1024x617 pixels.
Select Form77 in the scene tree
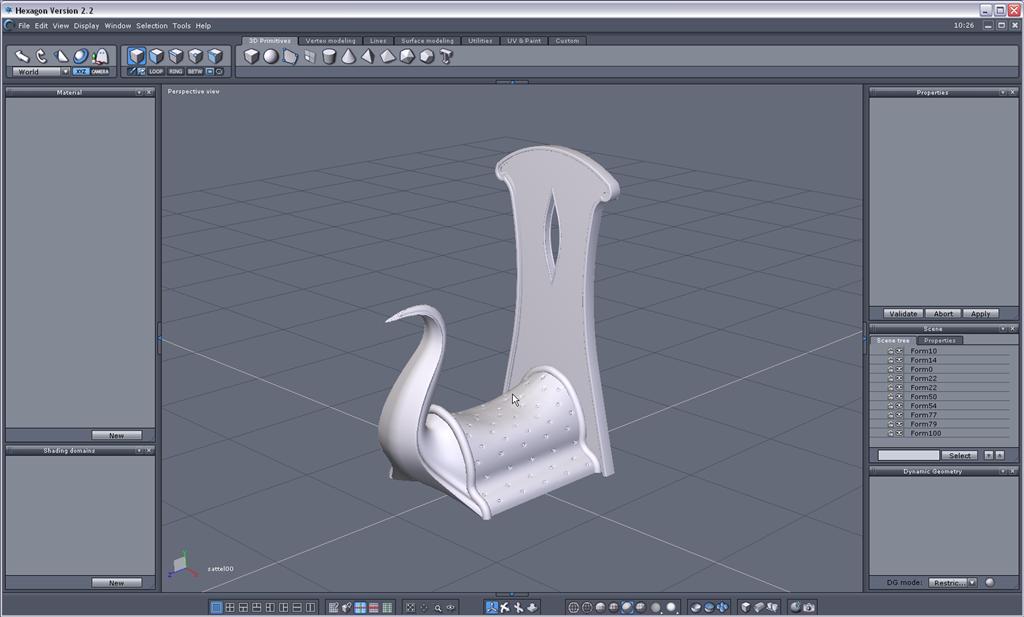click(923, 415)
